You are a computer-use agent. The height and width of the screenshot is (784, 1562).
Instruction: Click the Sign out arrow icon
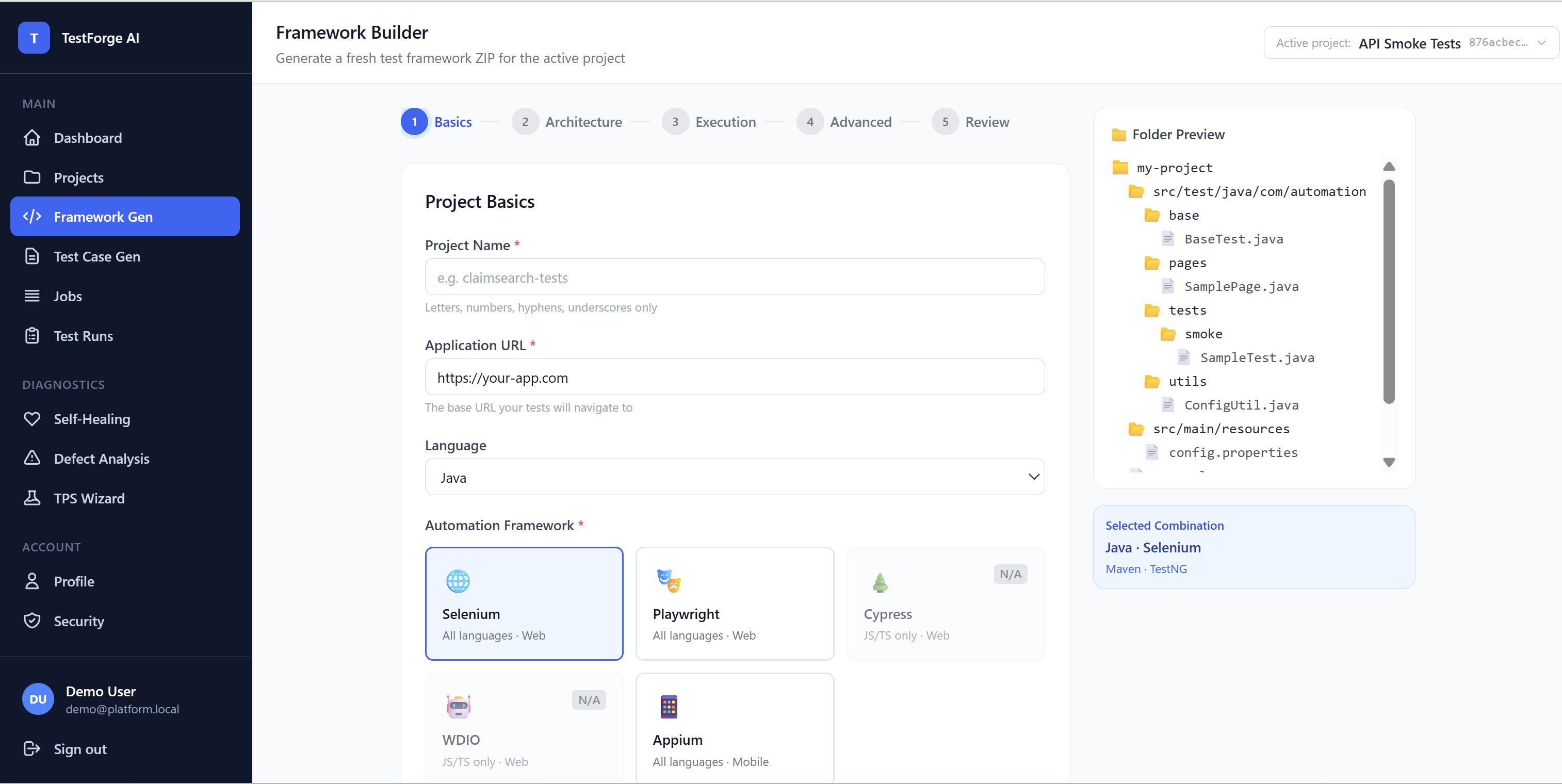[32, 748]
